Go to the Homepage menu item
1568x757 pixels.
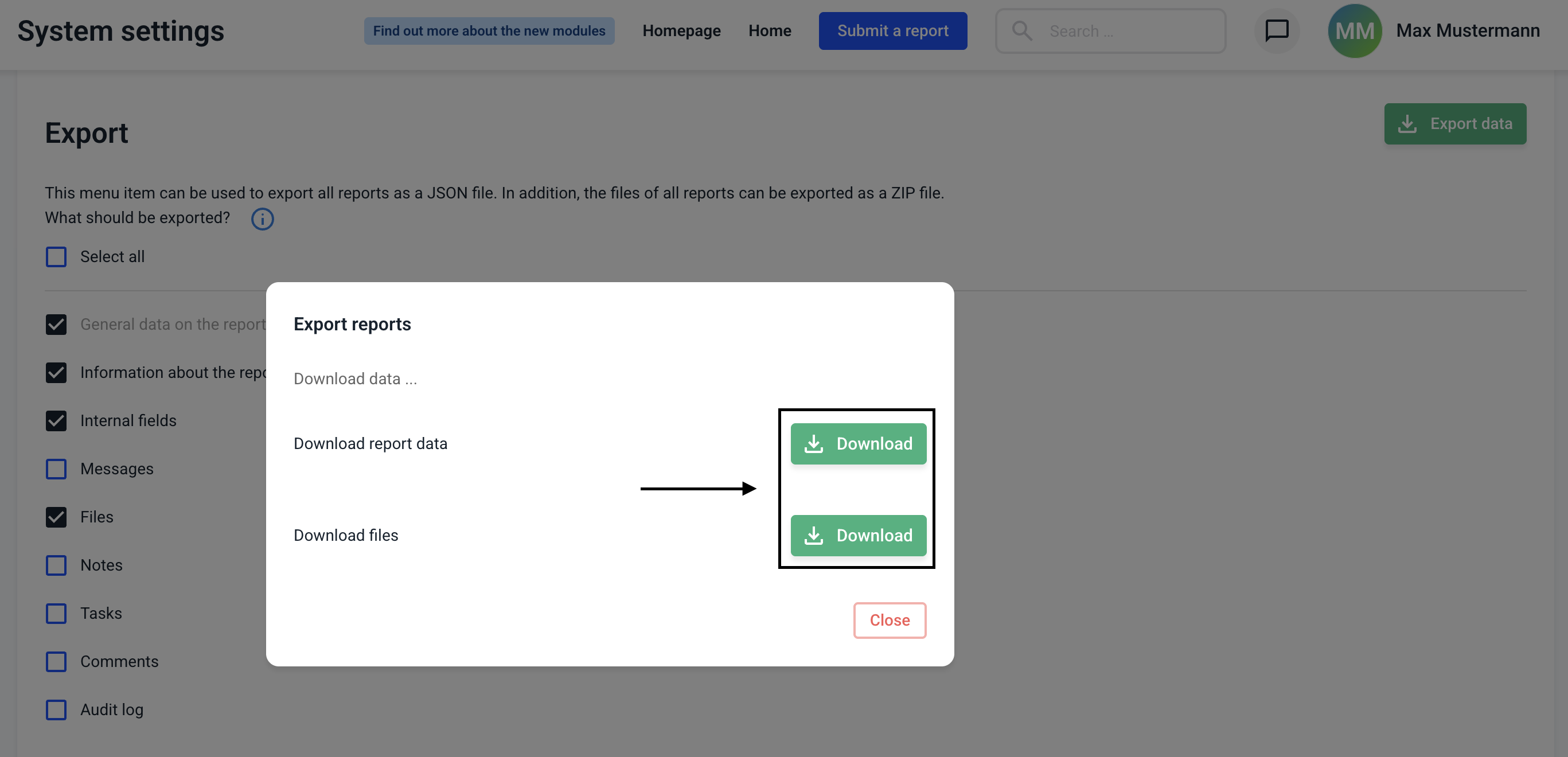681,30
